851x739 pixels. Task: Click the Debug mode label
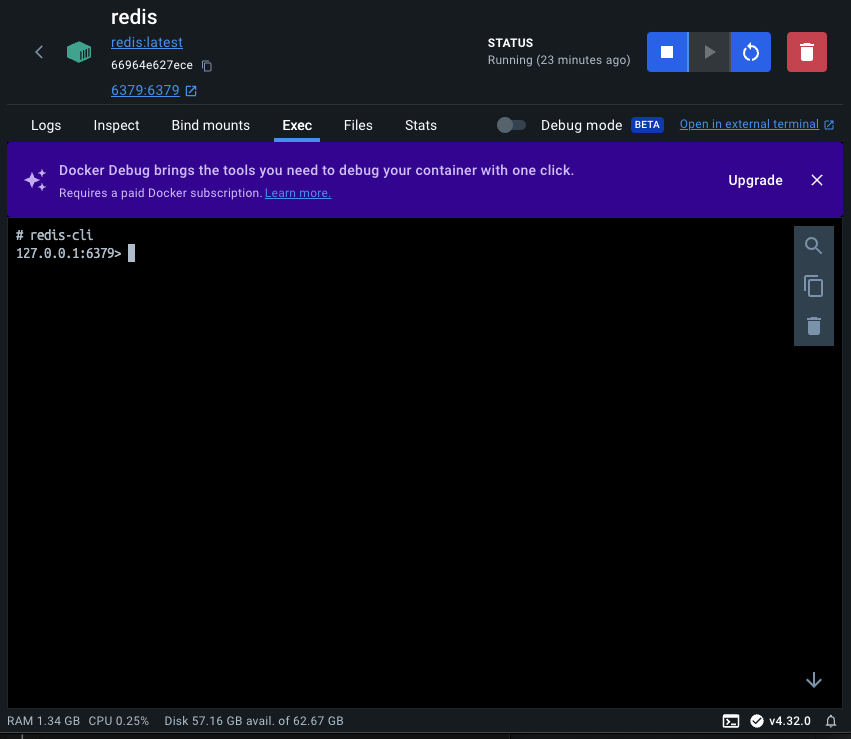581,125
